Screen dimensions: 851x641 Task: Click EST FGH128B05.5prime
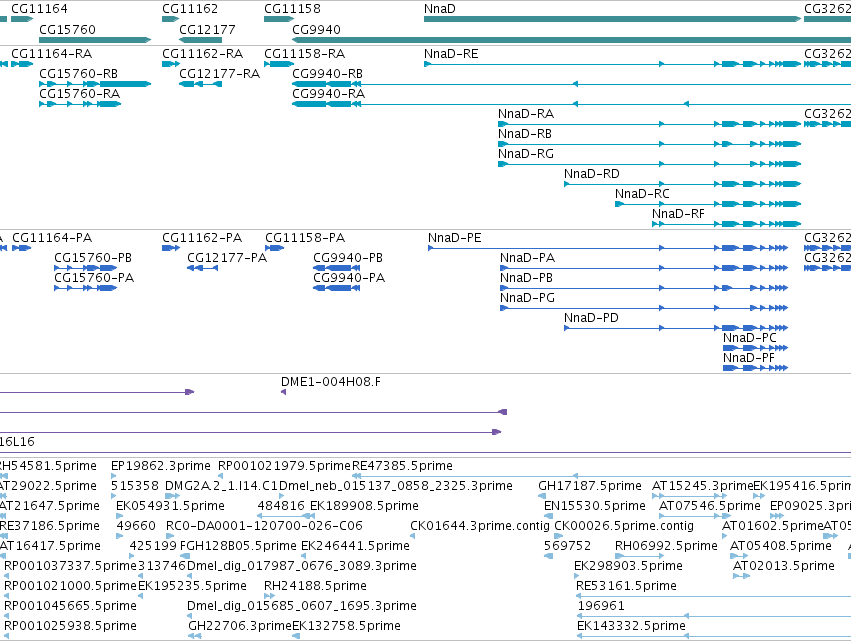pyautogui.click(x=238, y=546)
